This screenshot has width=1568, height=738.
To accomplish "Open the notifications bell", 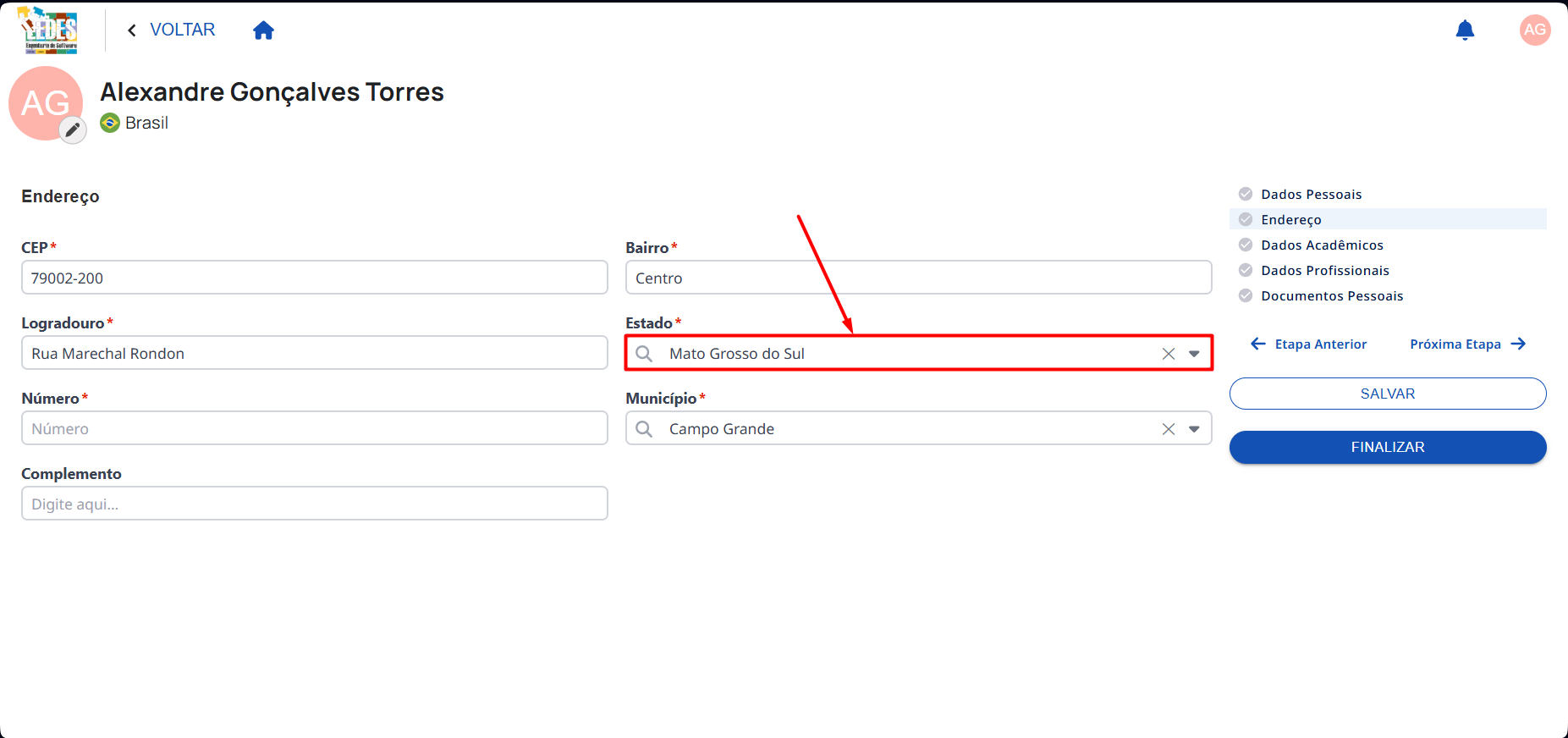I will [1465, 30].
